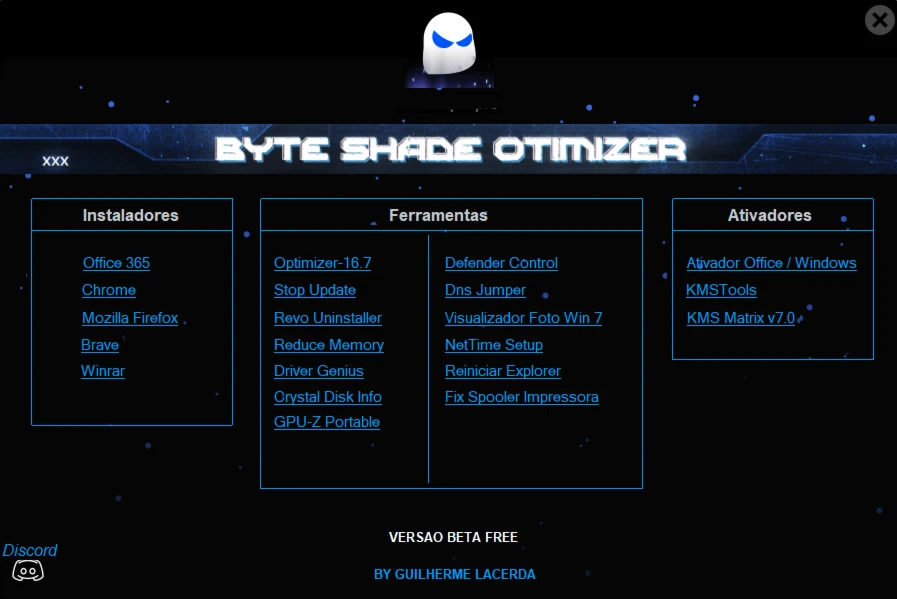Click the Stop Update link
Viewport: 897px width, 599px height.
click(x=315, y=290)
